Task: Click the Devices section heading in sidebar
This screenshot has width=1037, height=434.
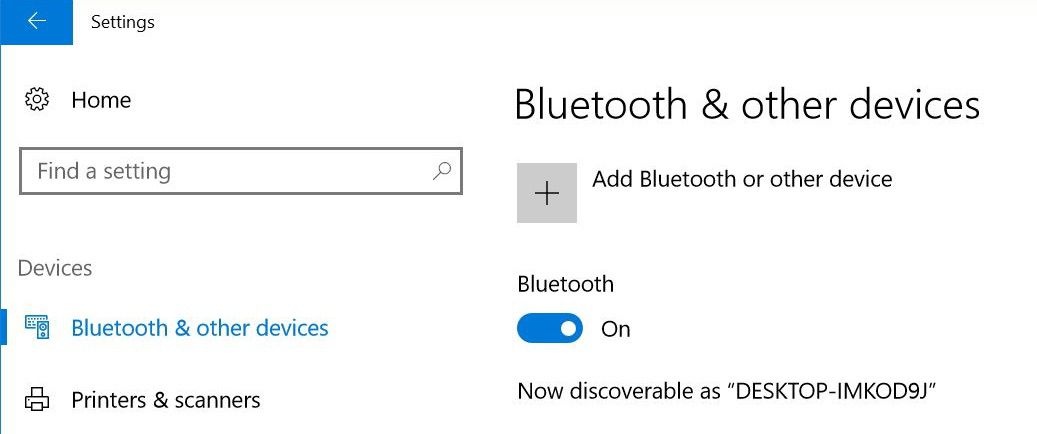Action: click(55, 268)
